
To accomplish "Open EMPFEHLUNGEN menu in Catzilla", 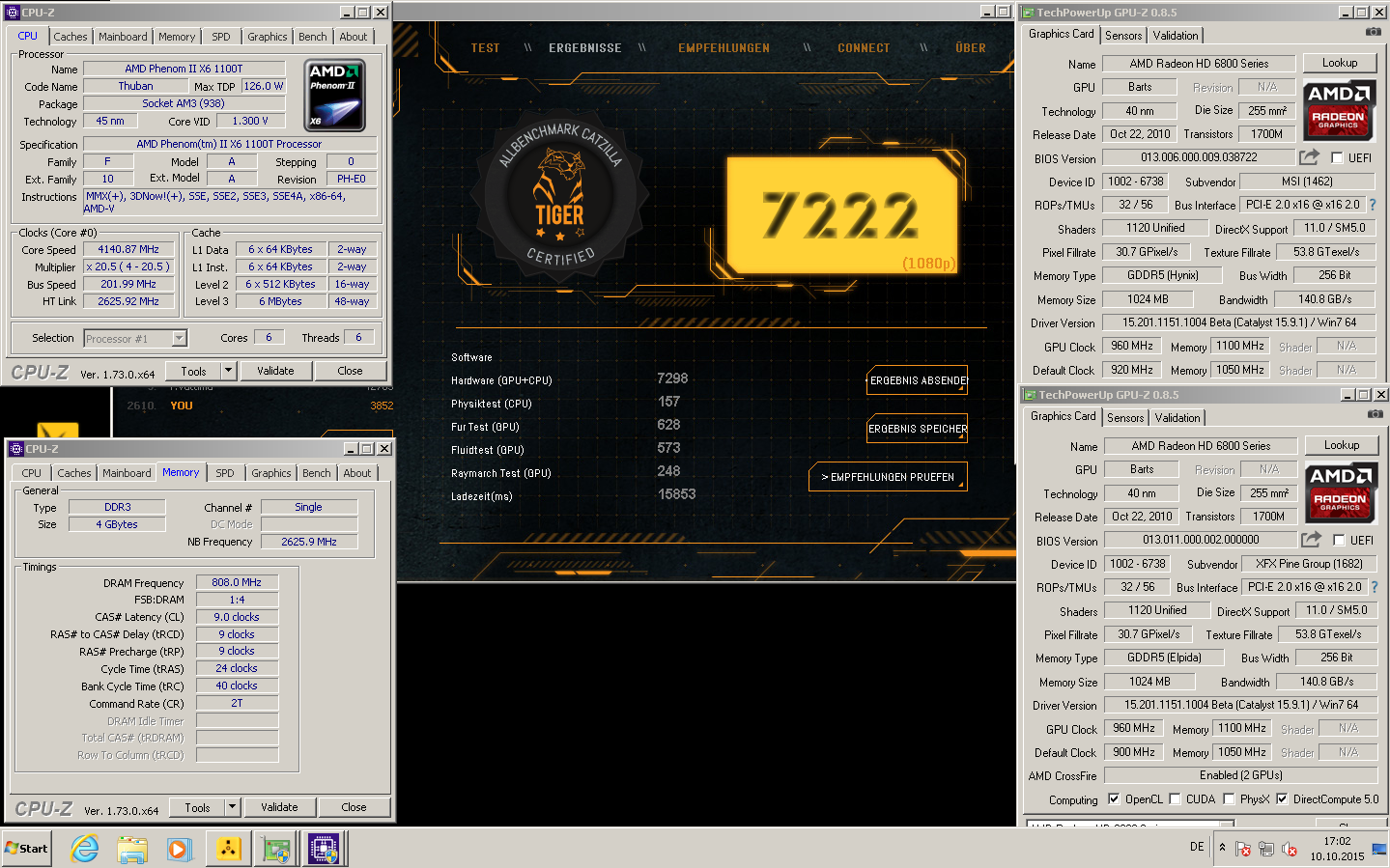I will [x=724, y=48].
